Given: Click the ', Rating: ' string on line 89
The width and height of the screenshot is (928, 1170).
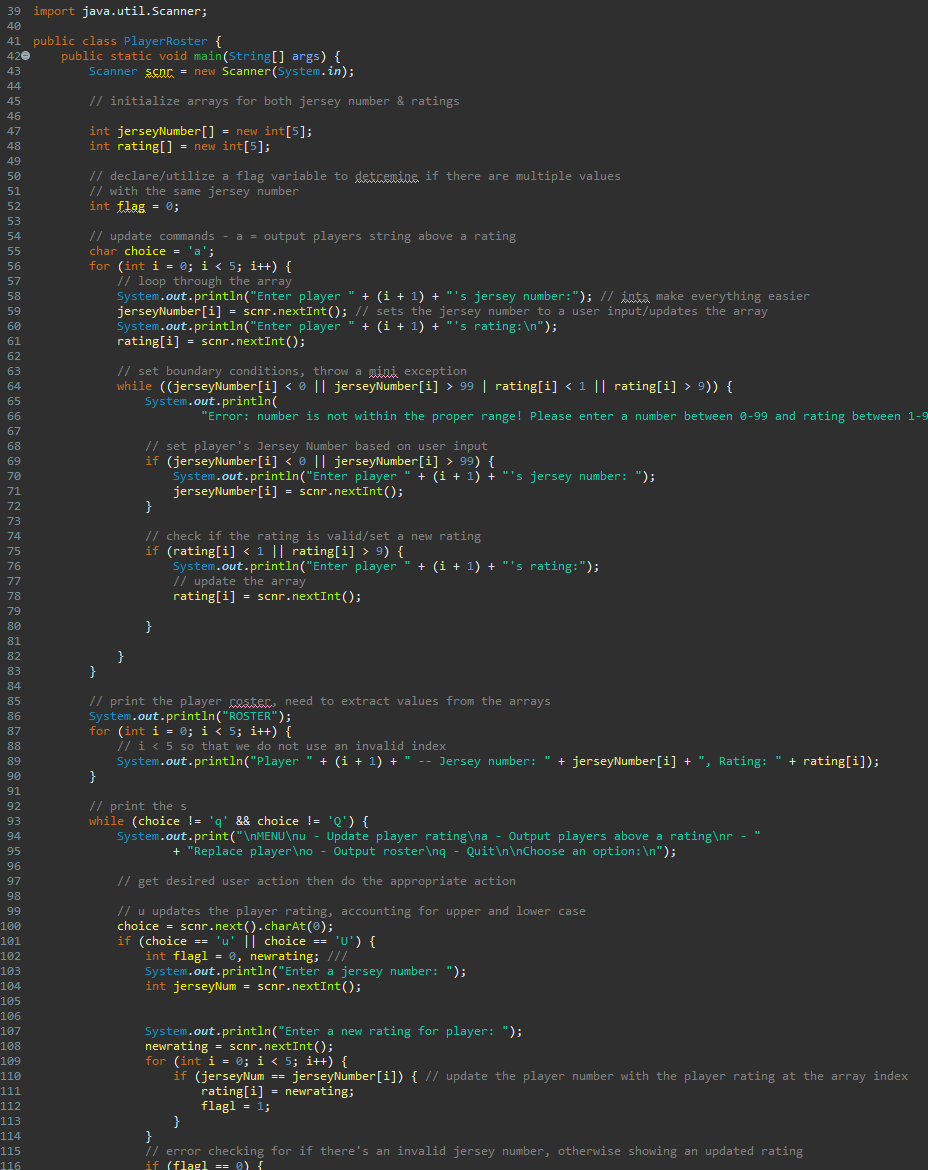Looking at the screenshot, I should [740, 762].
